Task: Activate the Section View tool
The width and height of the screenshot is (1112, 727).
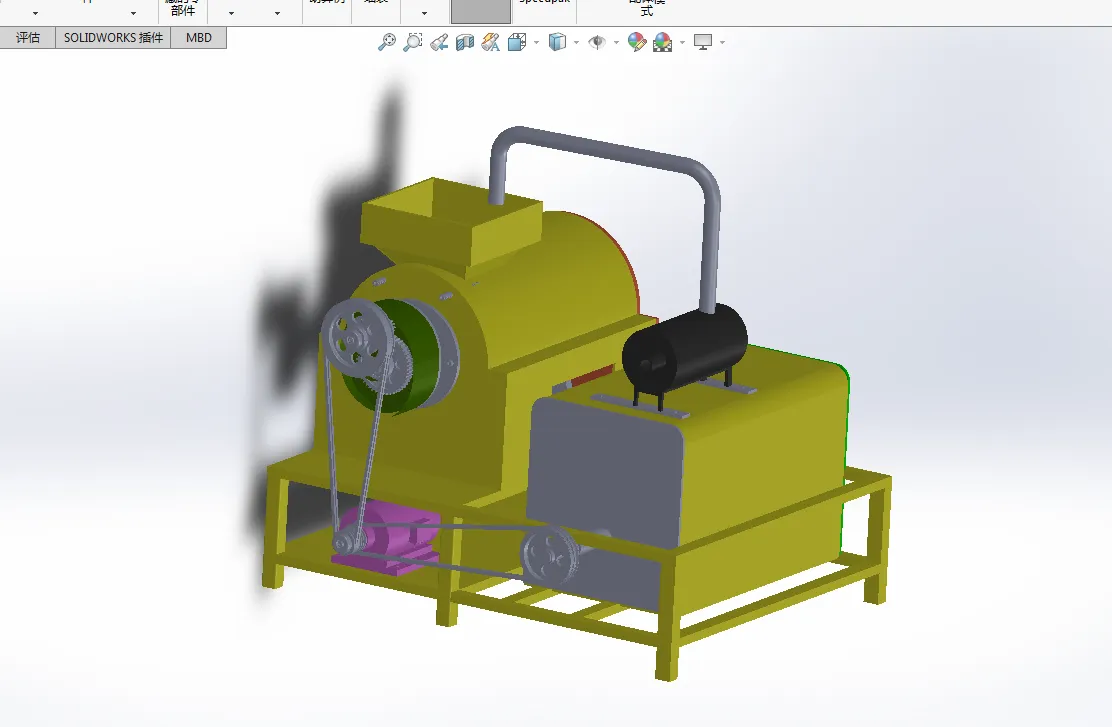Action: pyautogui.click(x=465, y=43)
